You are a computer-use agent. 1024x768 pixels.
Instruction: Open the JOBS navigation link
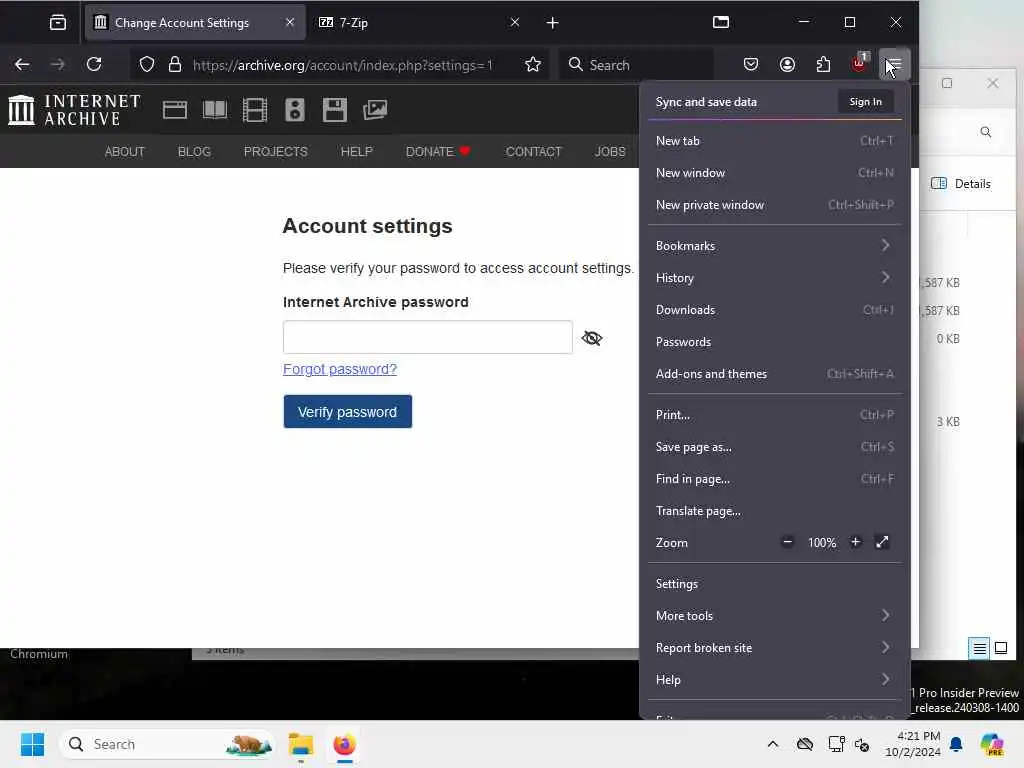pos(609,152)
